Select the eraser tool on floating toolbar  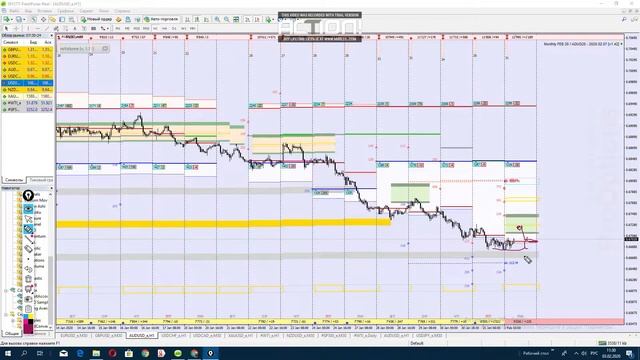click(x=28, y=249)
